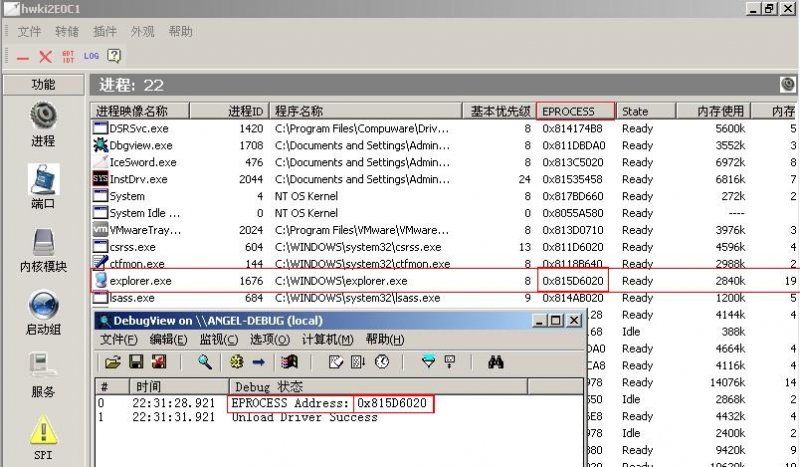
Task: Click the 功能 panel header button
Action: coord(44,84)
